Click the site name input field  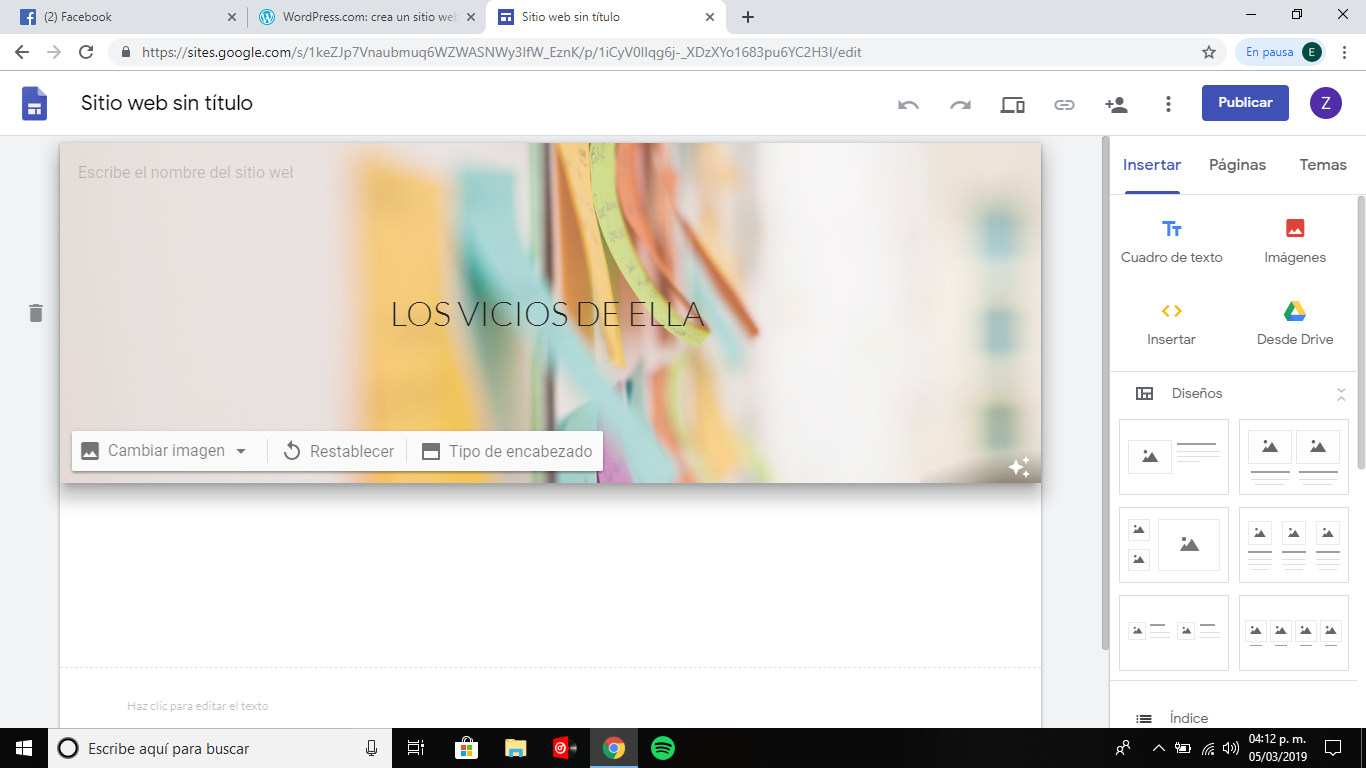tap(186, 173)
